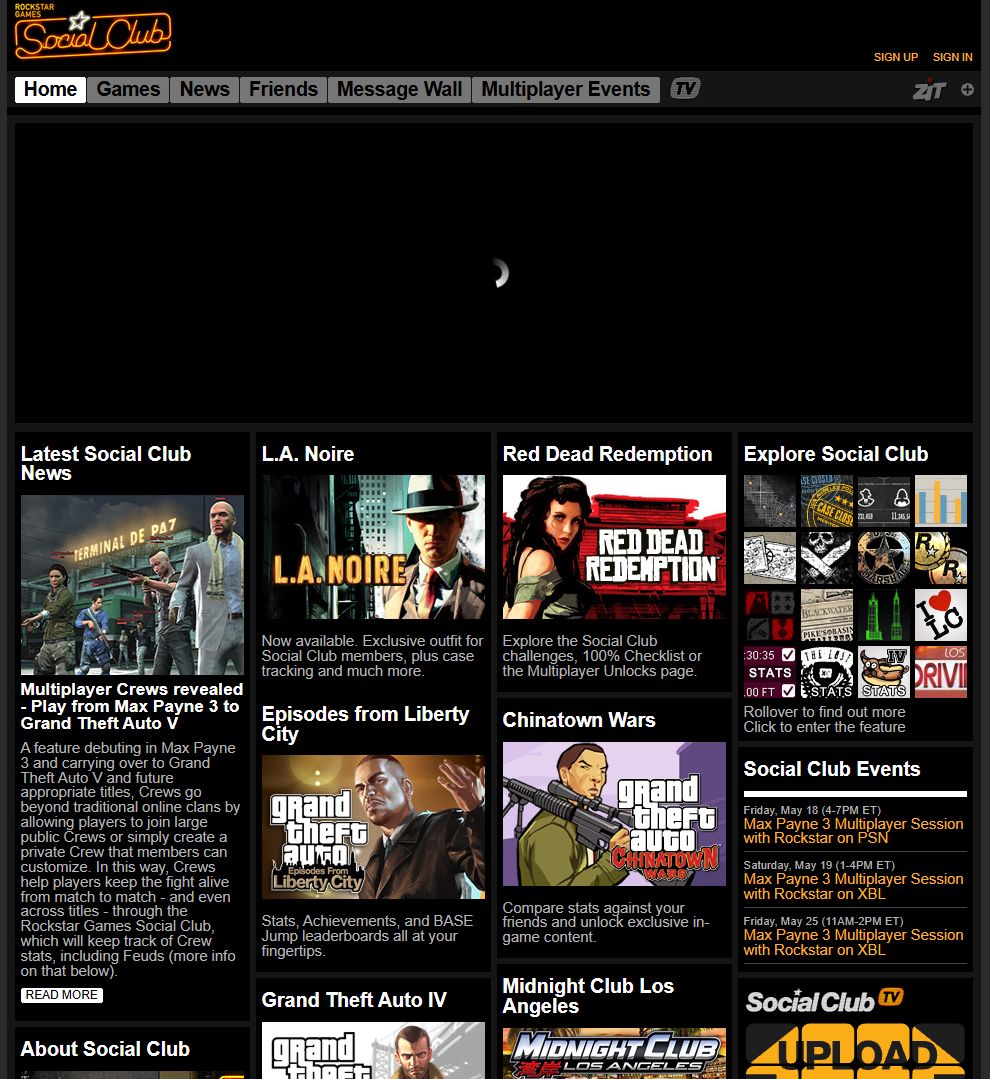Go to the Friends tab
Image resolution: width=990 pixels, height=1079 pixels.
pos(283,89)
